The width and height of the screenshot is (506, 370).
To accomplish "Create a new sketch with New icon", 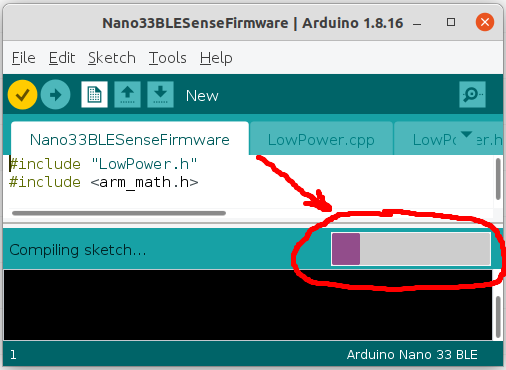I will [94, 95].
